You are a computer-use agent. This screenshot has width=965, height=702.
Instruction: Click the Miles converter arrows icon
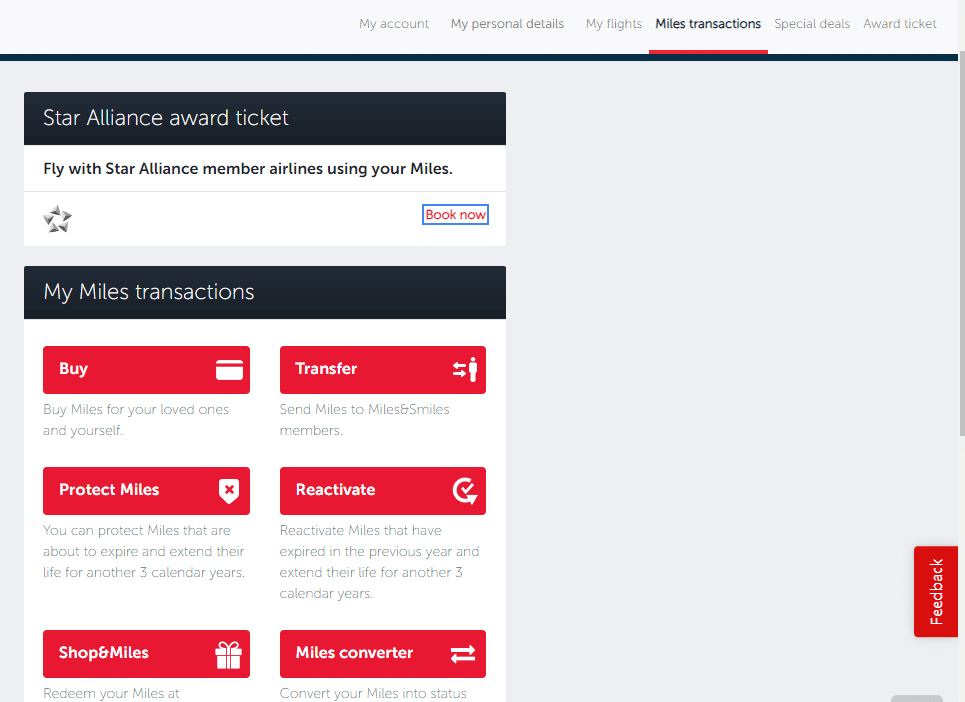(x=463, y=654)
